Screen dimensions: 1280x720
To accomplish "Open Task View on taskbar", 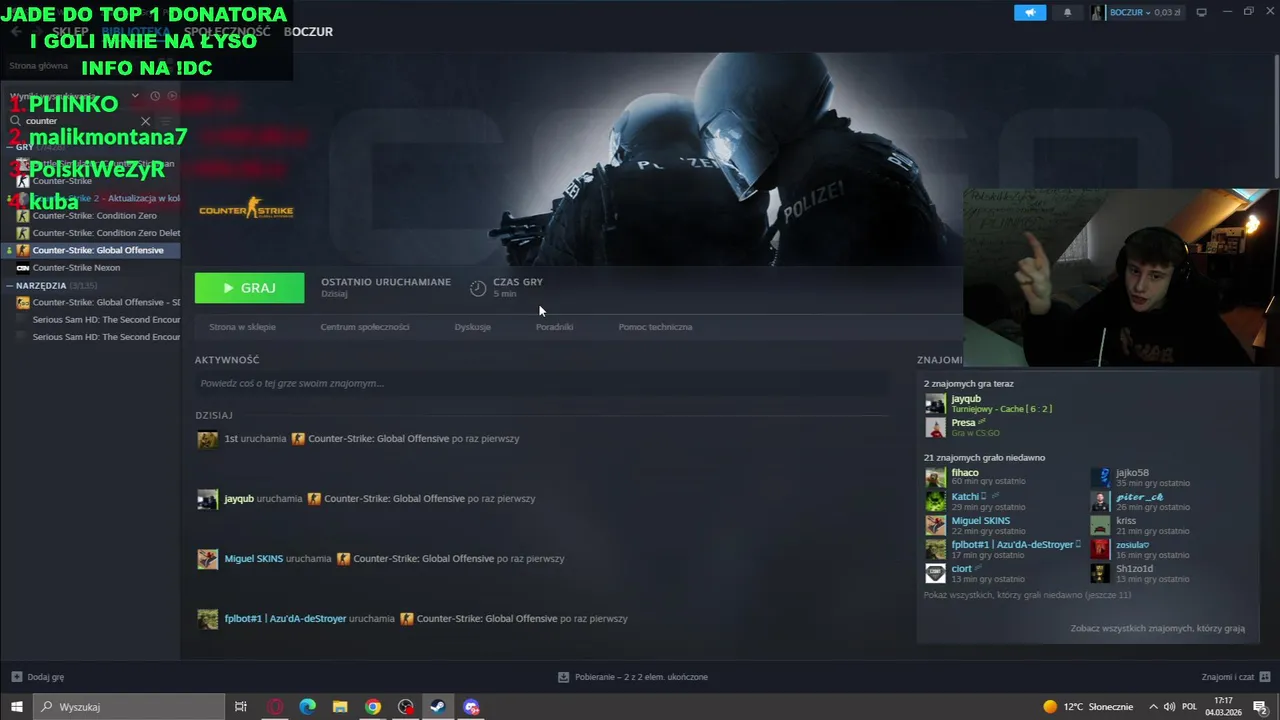I will tap(240, 707).
